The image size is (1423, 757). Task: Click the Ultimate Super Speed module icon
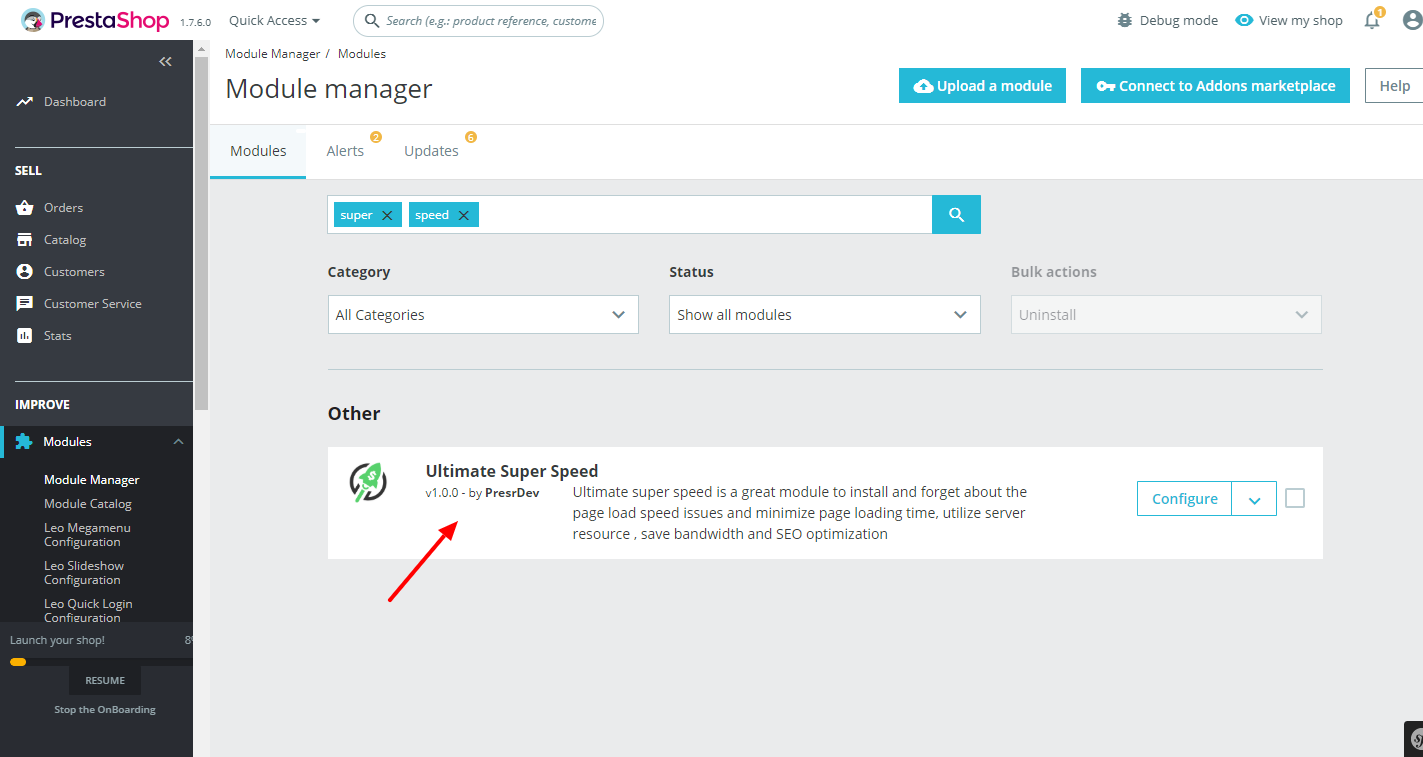point(368,481)
